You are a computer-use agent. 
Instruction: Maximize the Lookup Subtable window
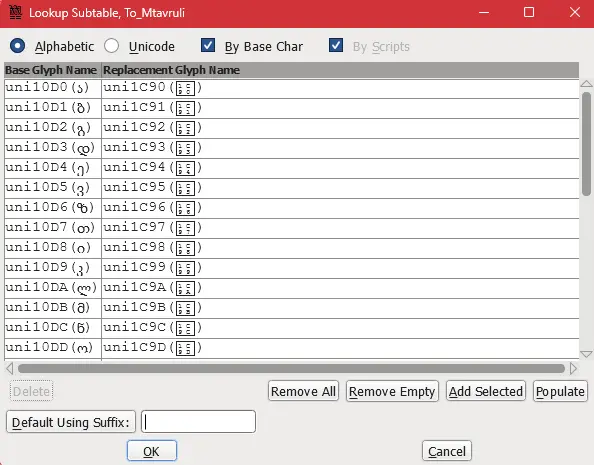tap(529, 13)
